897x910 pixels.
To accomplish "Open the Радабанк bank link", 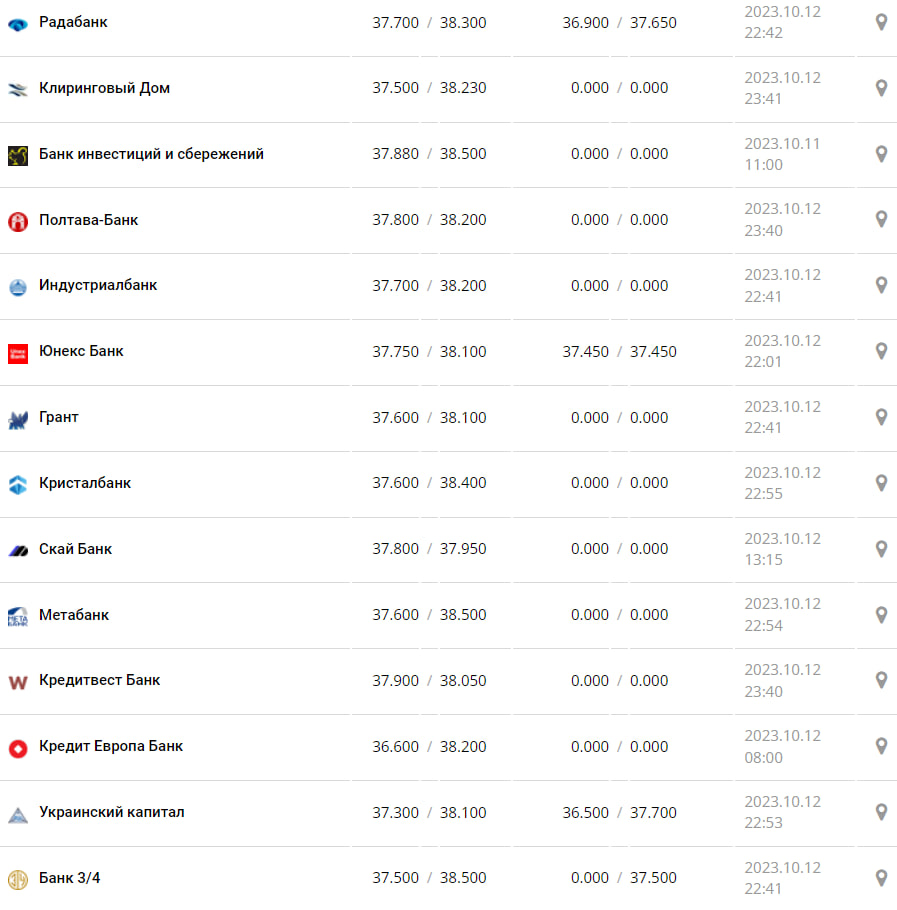I will point(73,22).
